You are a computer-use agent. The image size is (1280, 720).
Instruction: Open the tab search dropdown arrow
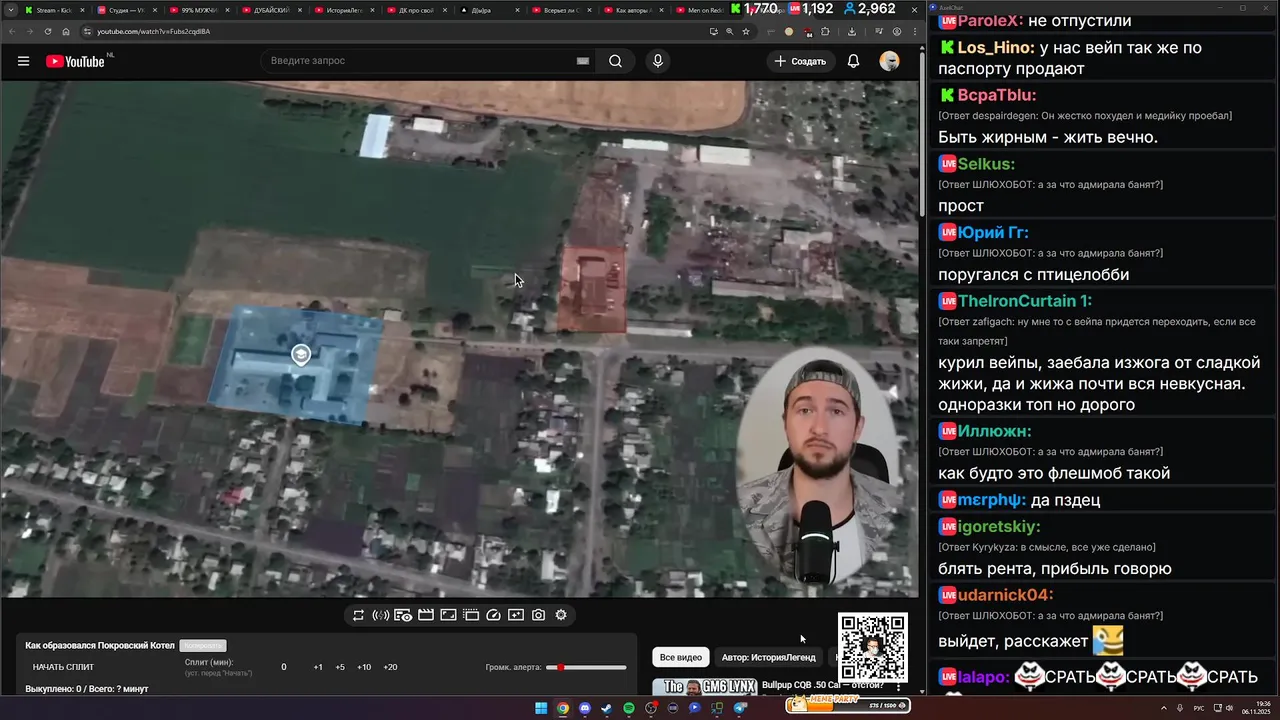(x=11, y=10)
